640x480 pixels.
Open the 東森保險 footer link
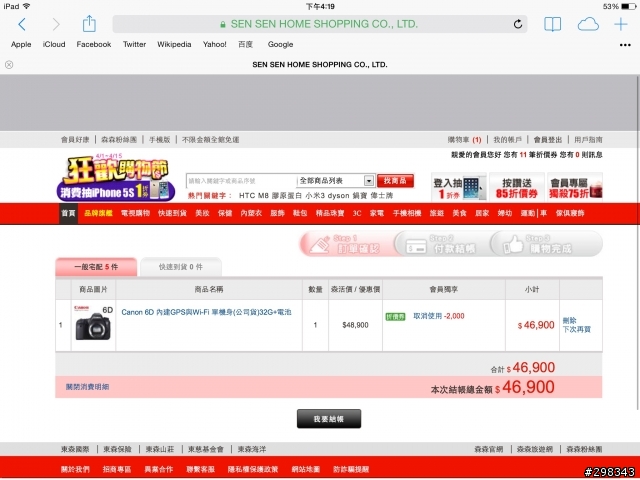pyautogui.click(x=118, y=449)
